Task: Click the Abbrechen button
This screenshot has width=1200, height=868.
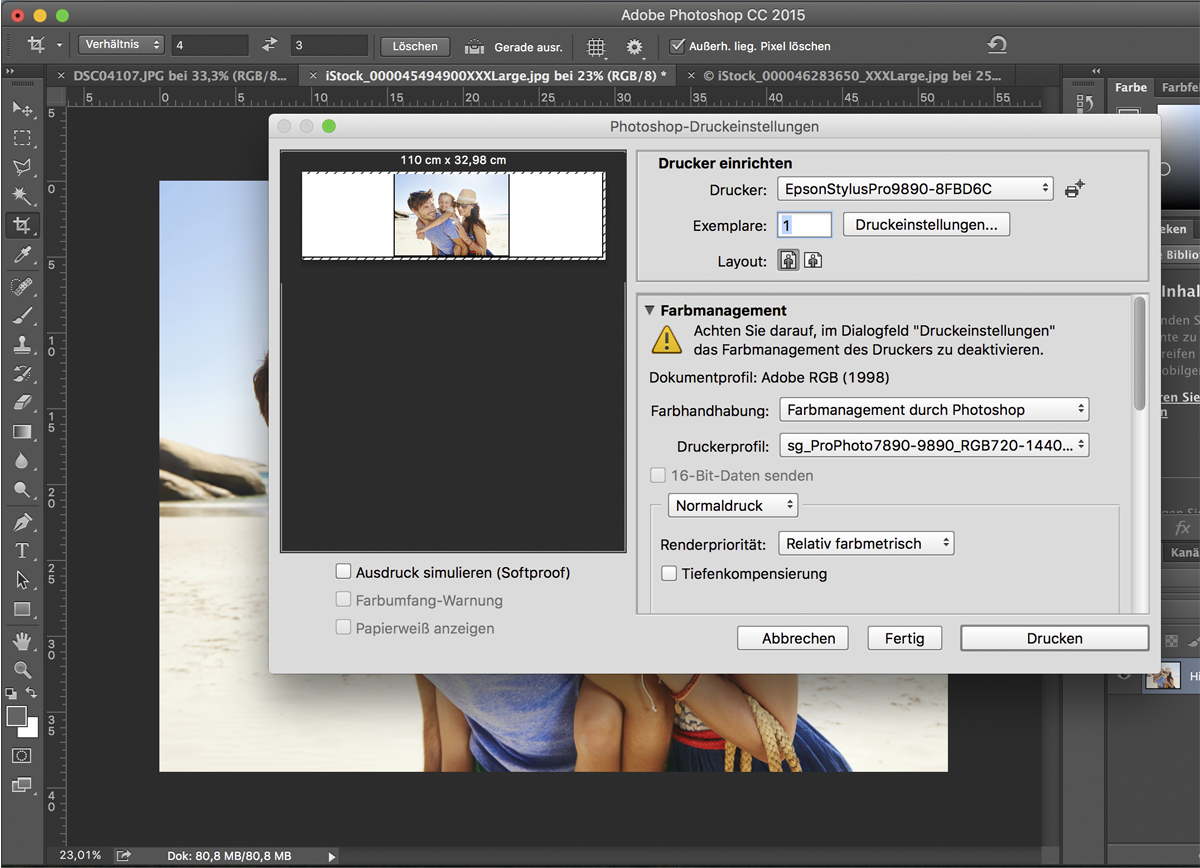Action: pos(793,638)
